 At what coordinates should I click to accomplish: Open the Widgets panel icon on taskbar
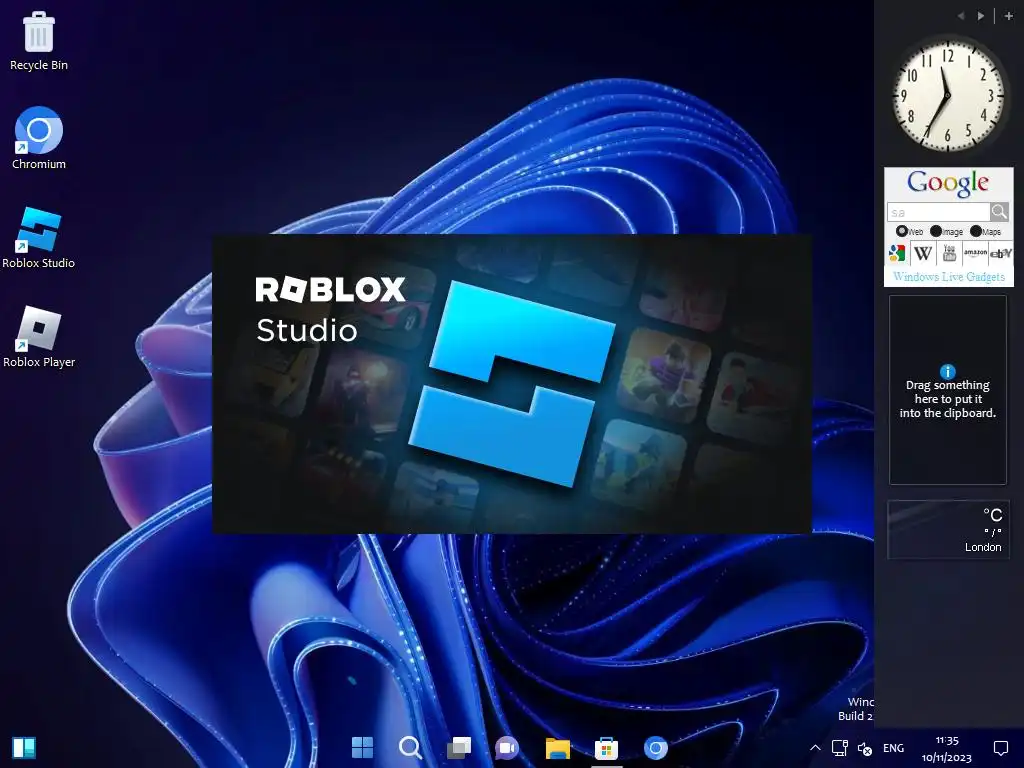[x=24, y=748]
